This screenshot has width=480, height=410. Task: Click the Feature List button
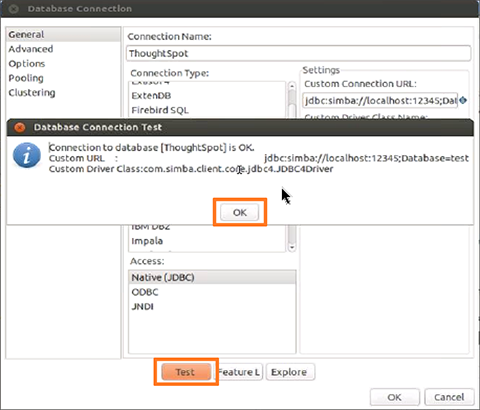(x=240, y=372)
